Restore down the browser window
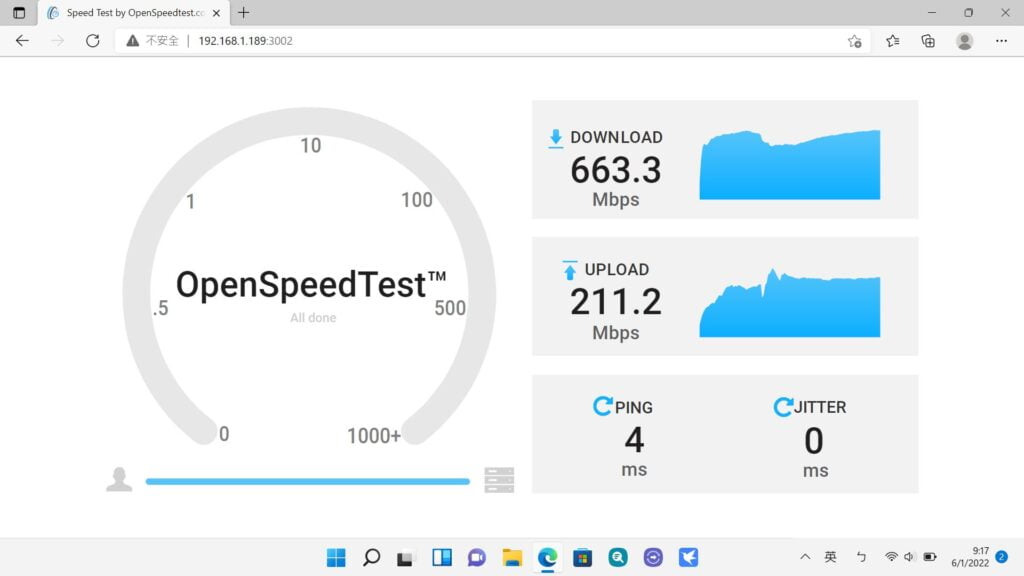 point(968,12)
